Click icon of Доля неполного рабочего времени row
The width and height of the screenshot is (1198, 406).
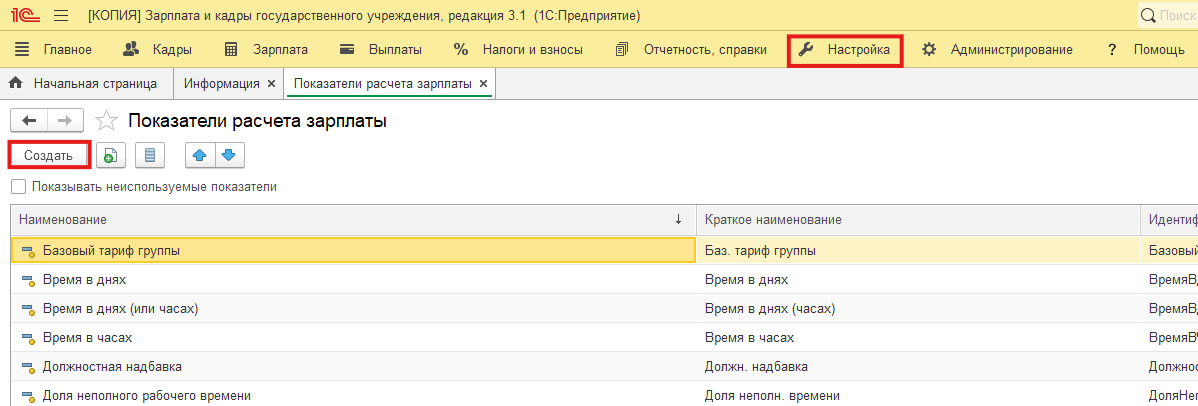point(28,396)
